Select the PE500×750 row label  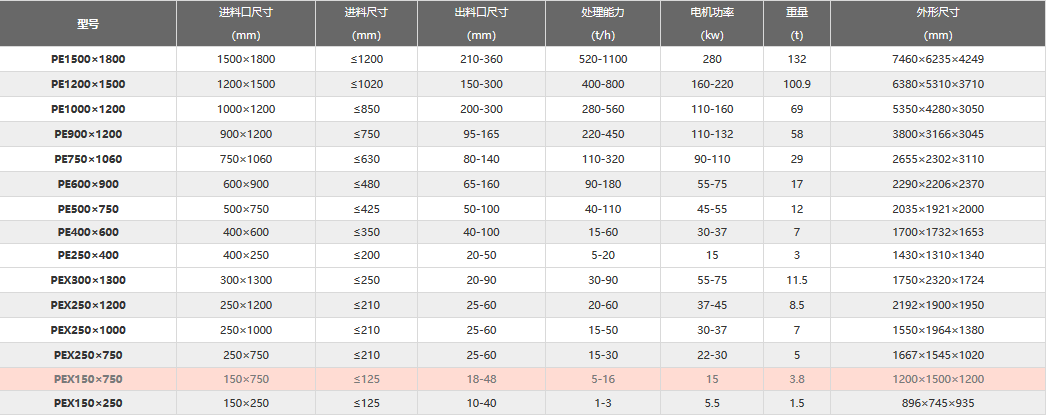(x=88, y=209)
